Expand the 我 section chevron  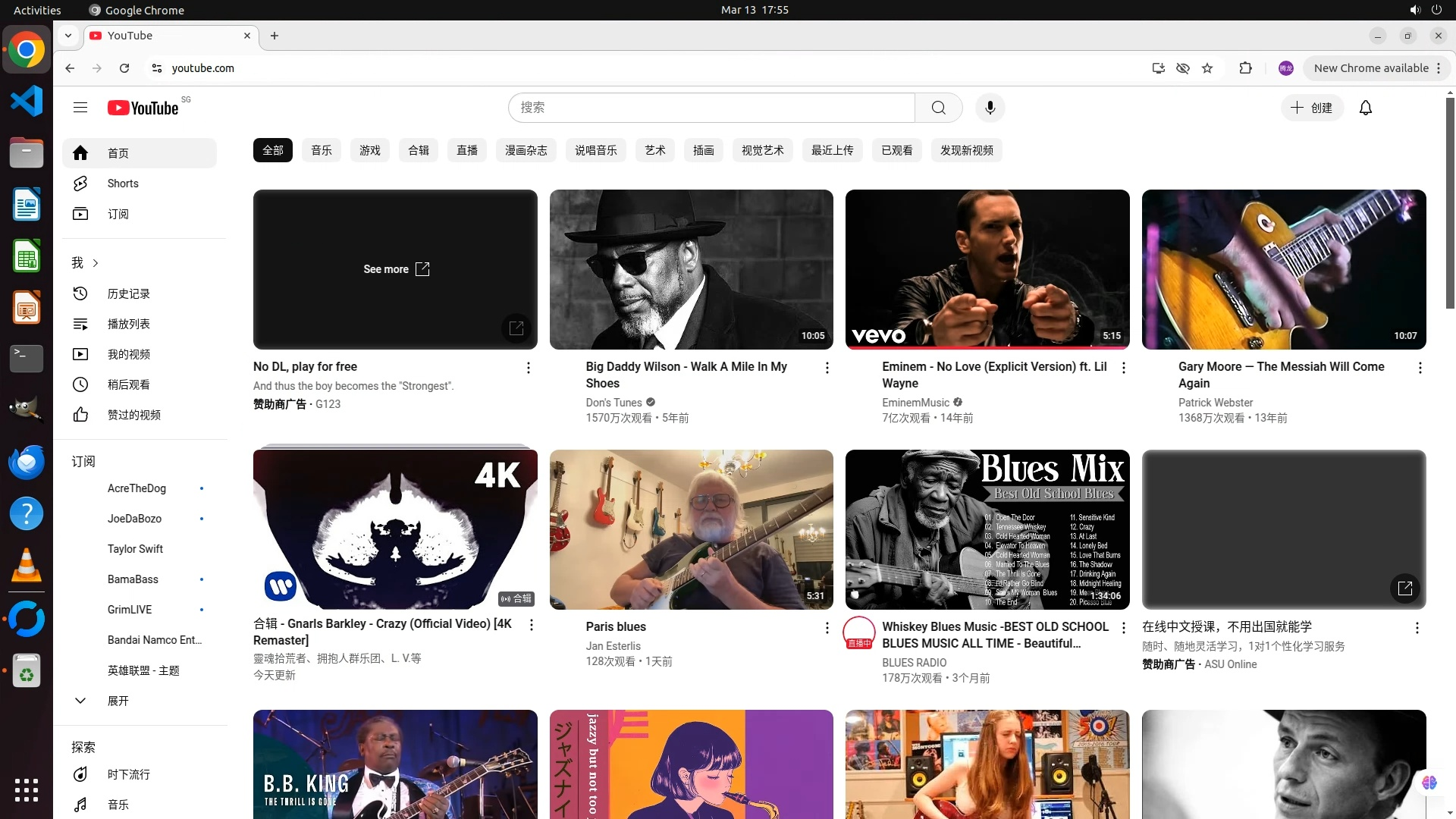click(96, 263)
